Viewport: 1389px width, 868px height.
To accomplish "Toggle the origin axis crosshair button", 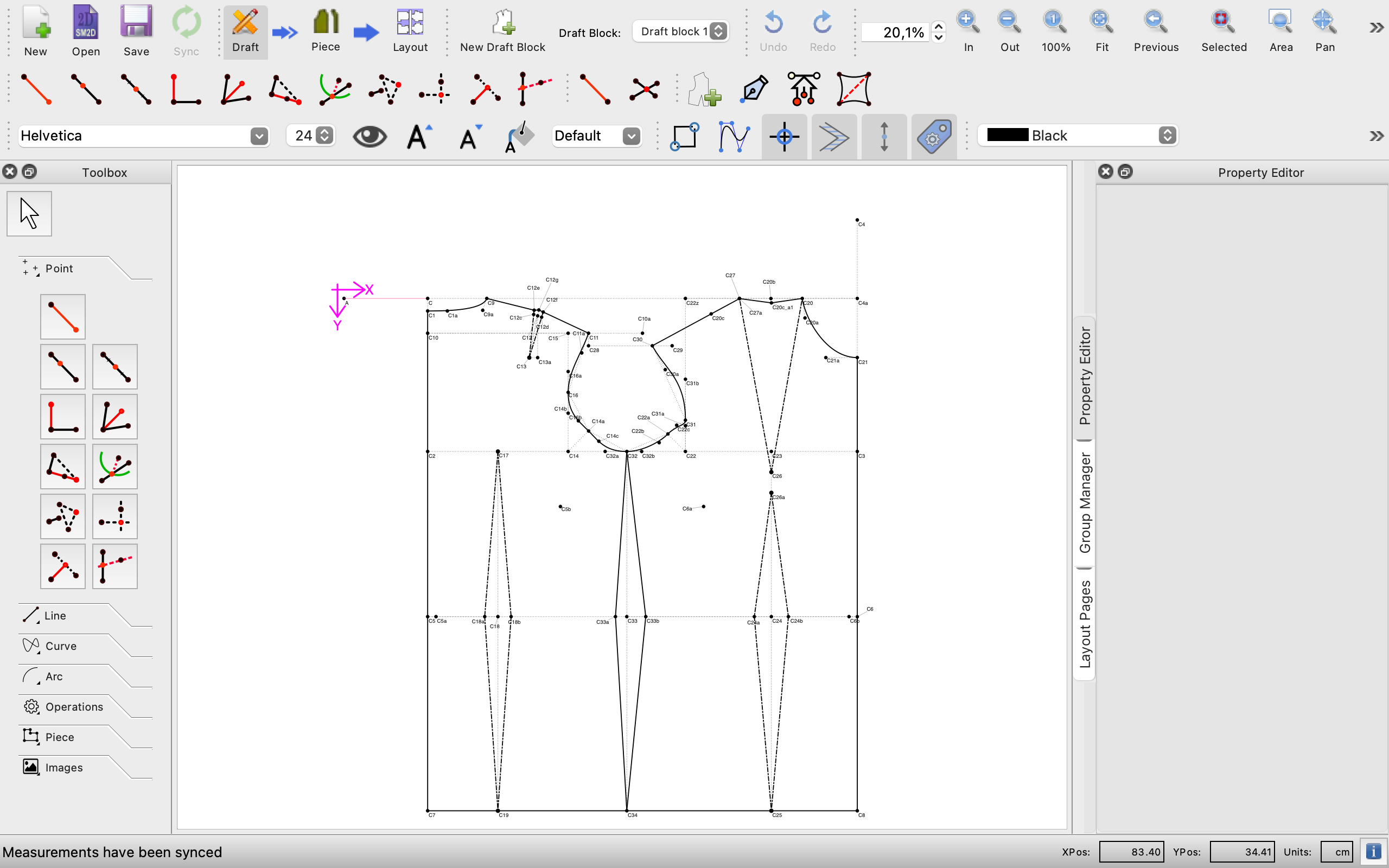I will 784,137.
